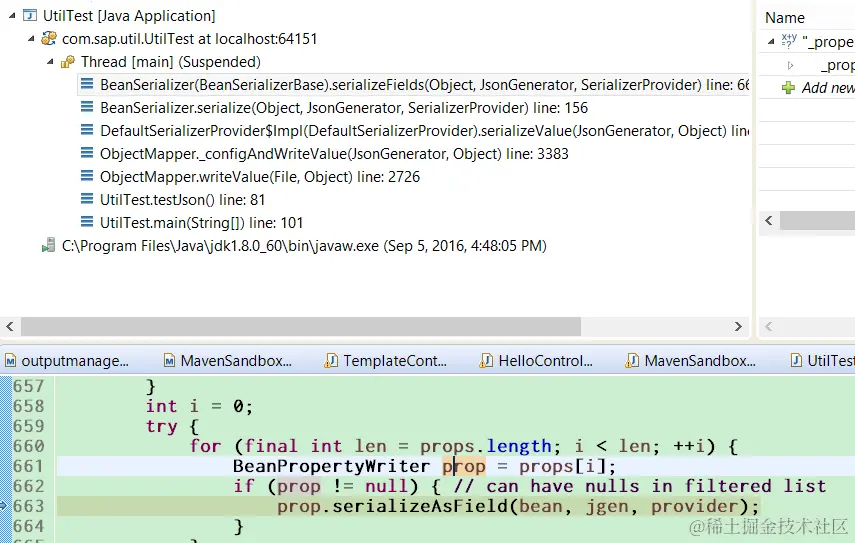Click stack frame icon for UtilTest.testJson()
The width and height of the screenshot is (855, 543).
87,198
